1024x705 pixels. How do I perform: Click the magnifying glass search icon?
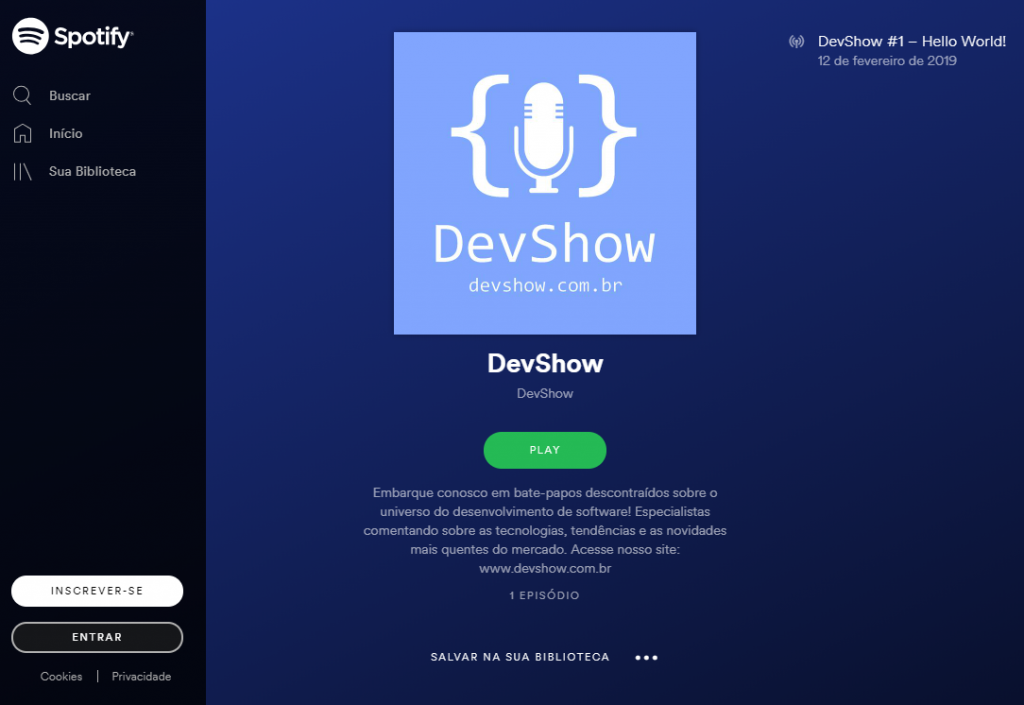[22, 96]
